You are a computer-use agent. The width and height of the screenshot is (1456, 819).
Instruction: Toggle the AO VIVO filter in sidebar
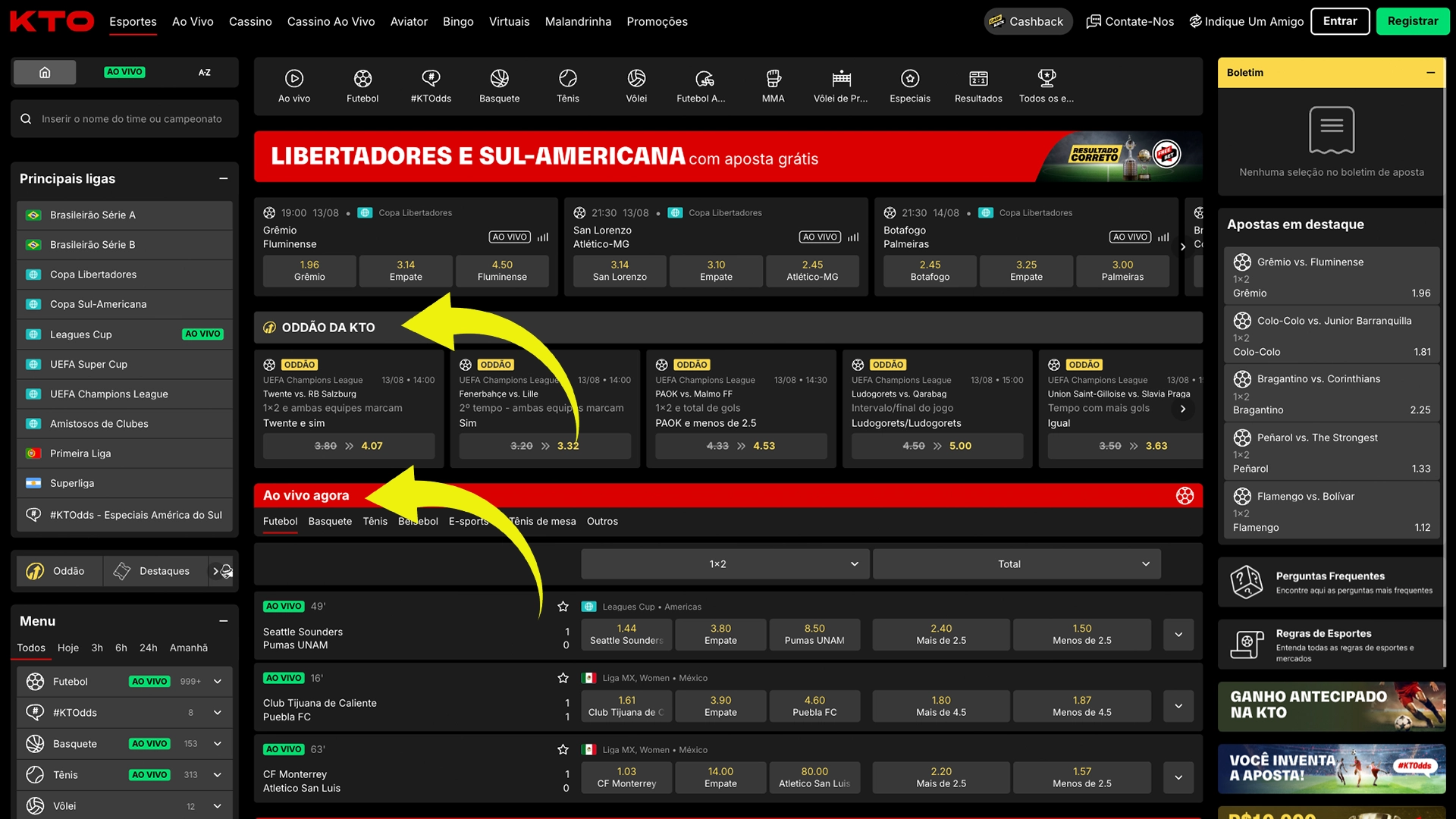[x=124, y=73]
